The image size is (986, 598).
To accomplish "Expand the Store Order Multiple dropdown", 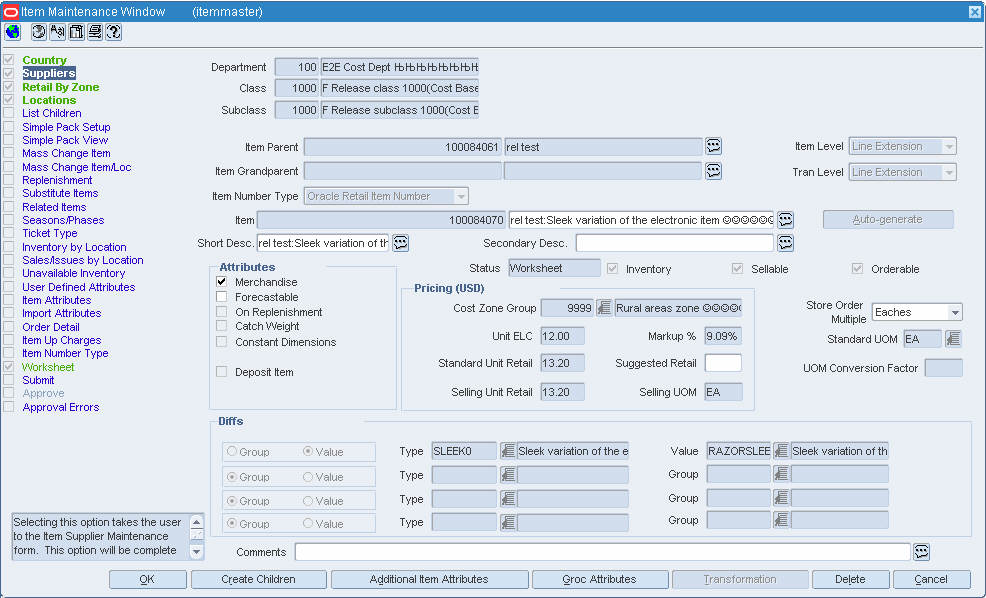I will pyautogui.click(x=955, y=313).
